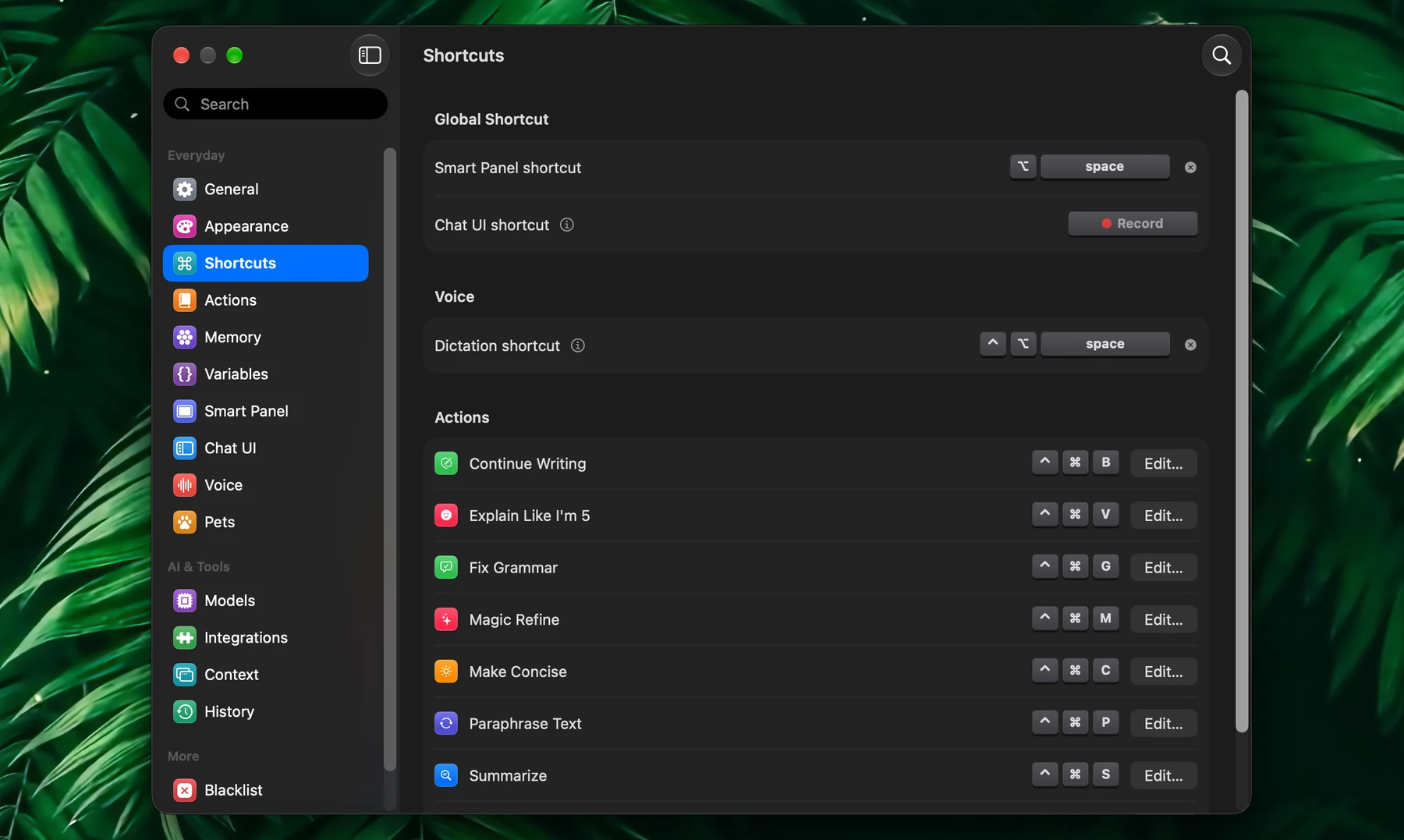Open the Appearance settings section
1404x840 pixels.
[x=266, y=226]
